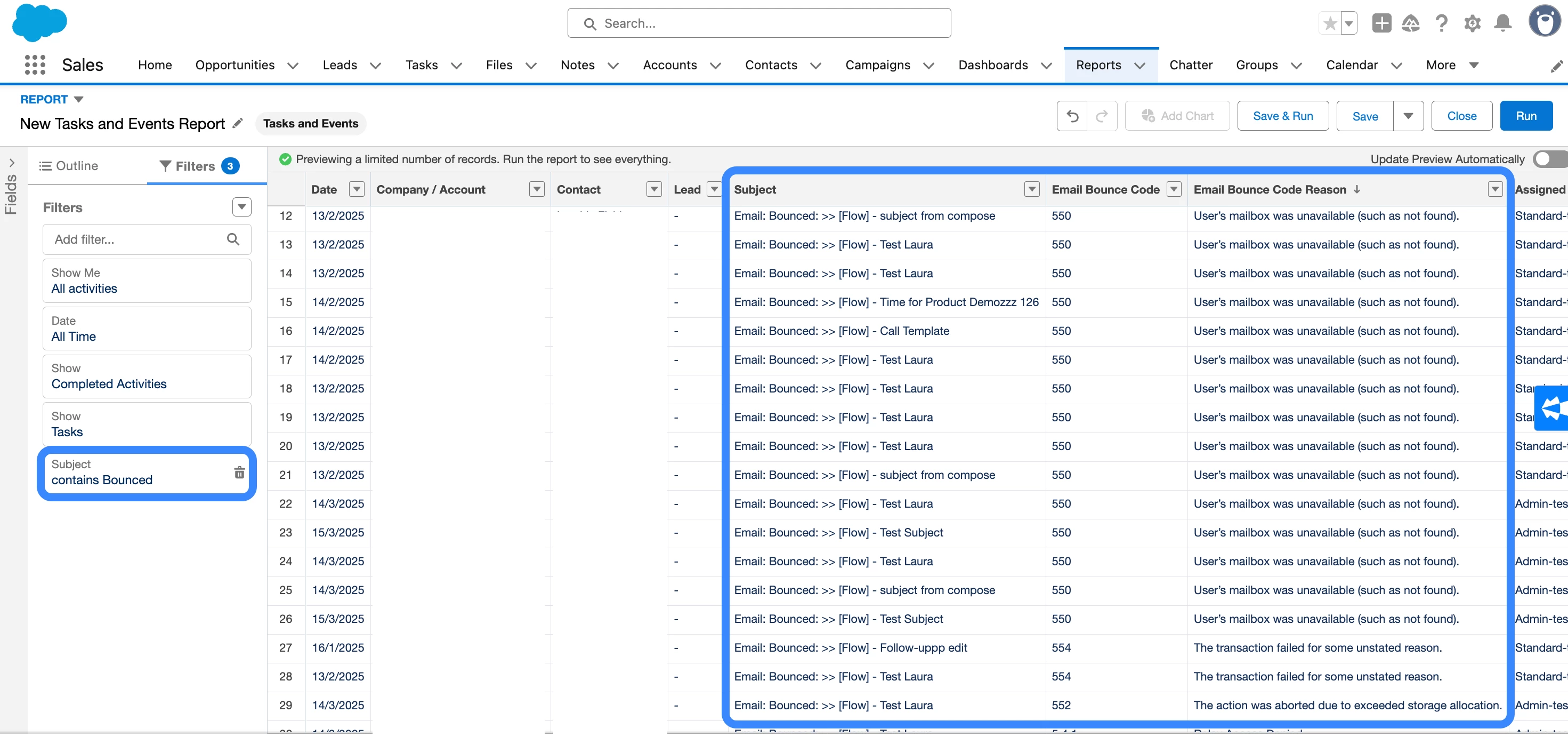Click the global create plus icon

click(x=1381, y=23)
